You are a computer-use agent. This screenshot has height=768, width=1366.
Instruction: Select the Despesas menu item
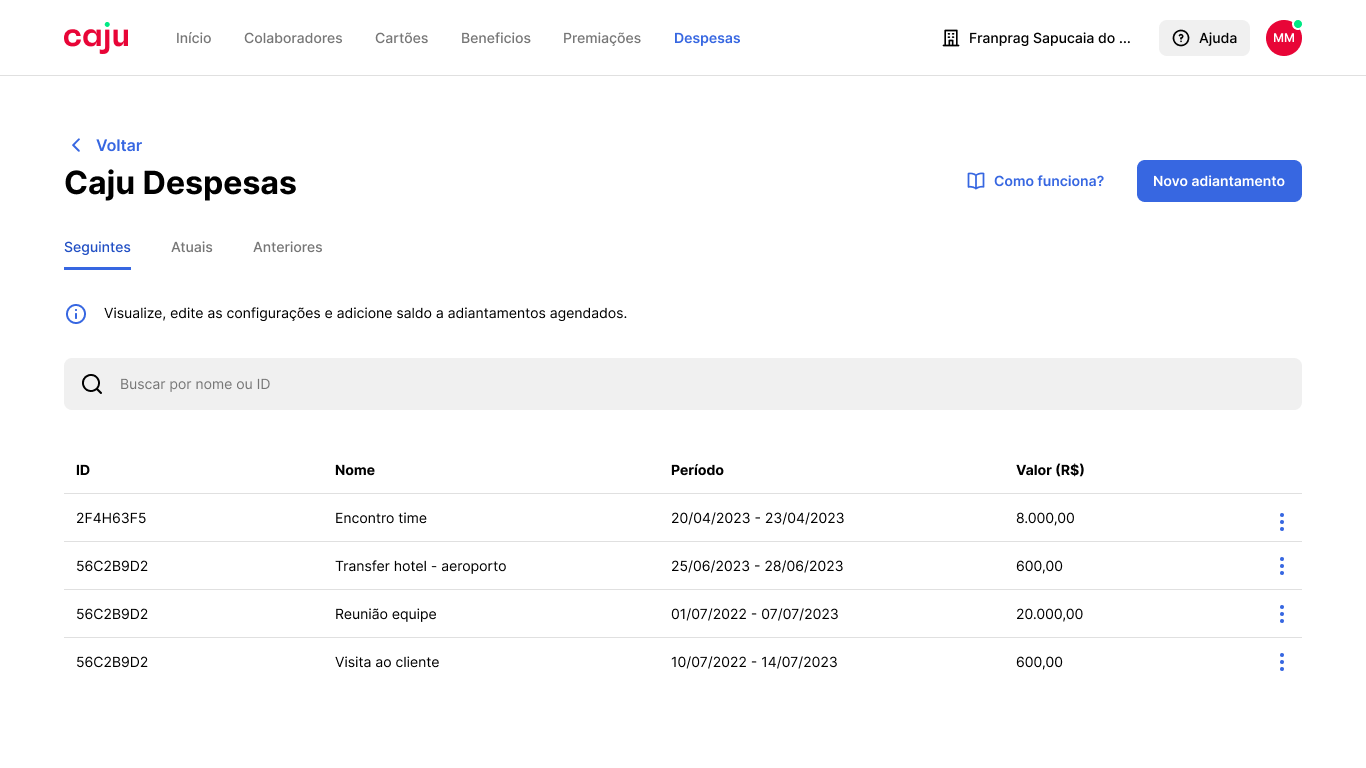[x=707, y=38]
